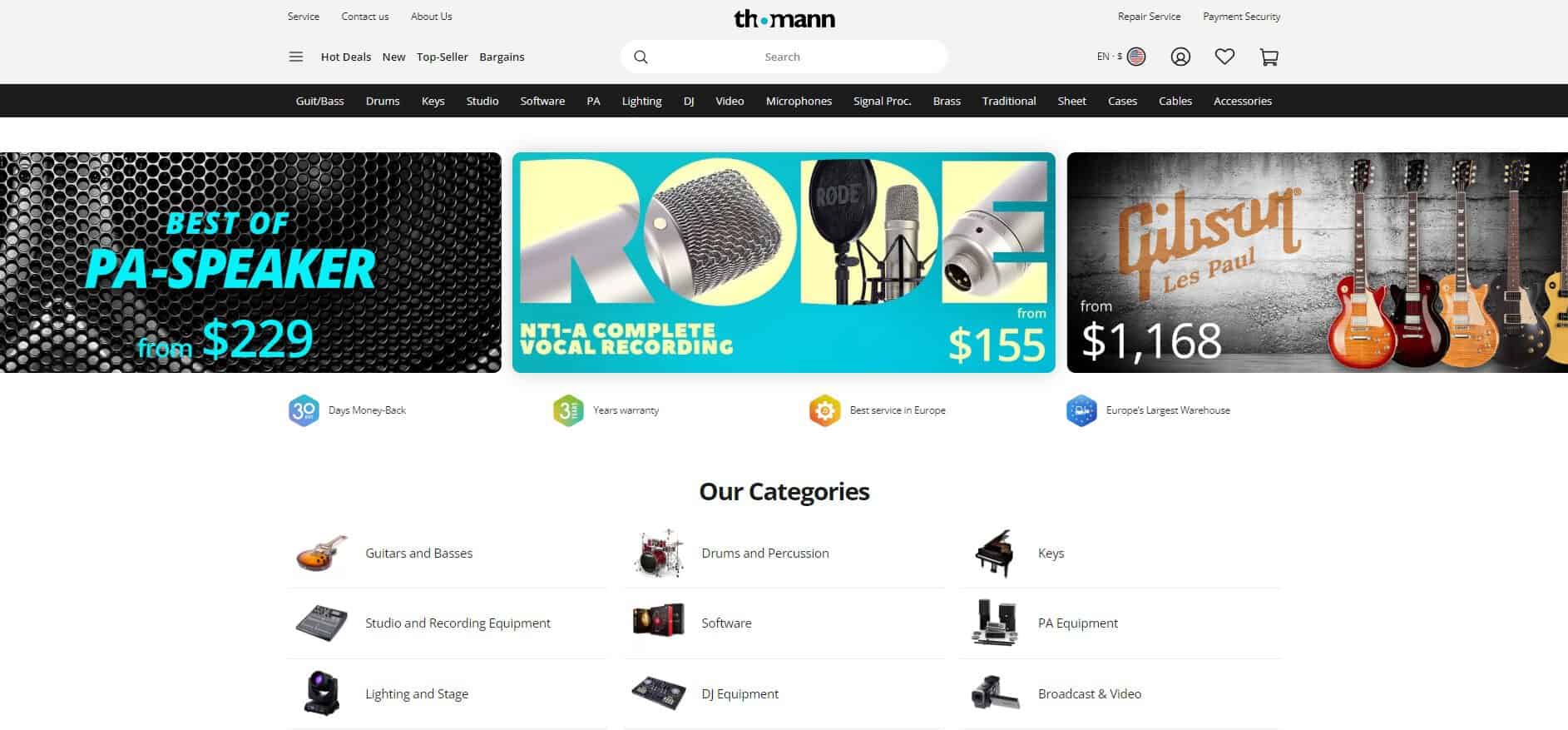This screenshot has height=730, width=1568.
Task: Click in the Search input field
Action: 784,57
